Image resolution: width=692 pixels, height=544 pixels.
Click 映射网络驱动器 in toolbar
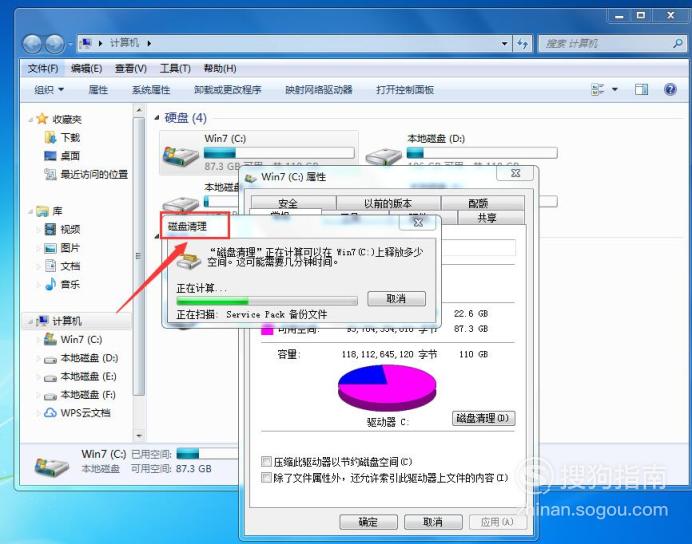319,90
